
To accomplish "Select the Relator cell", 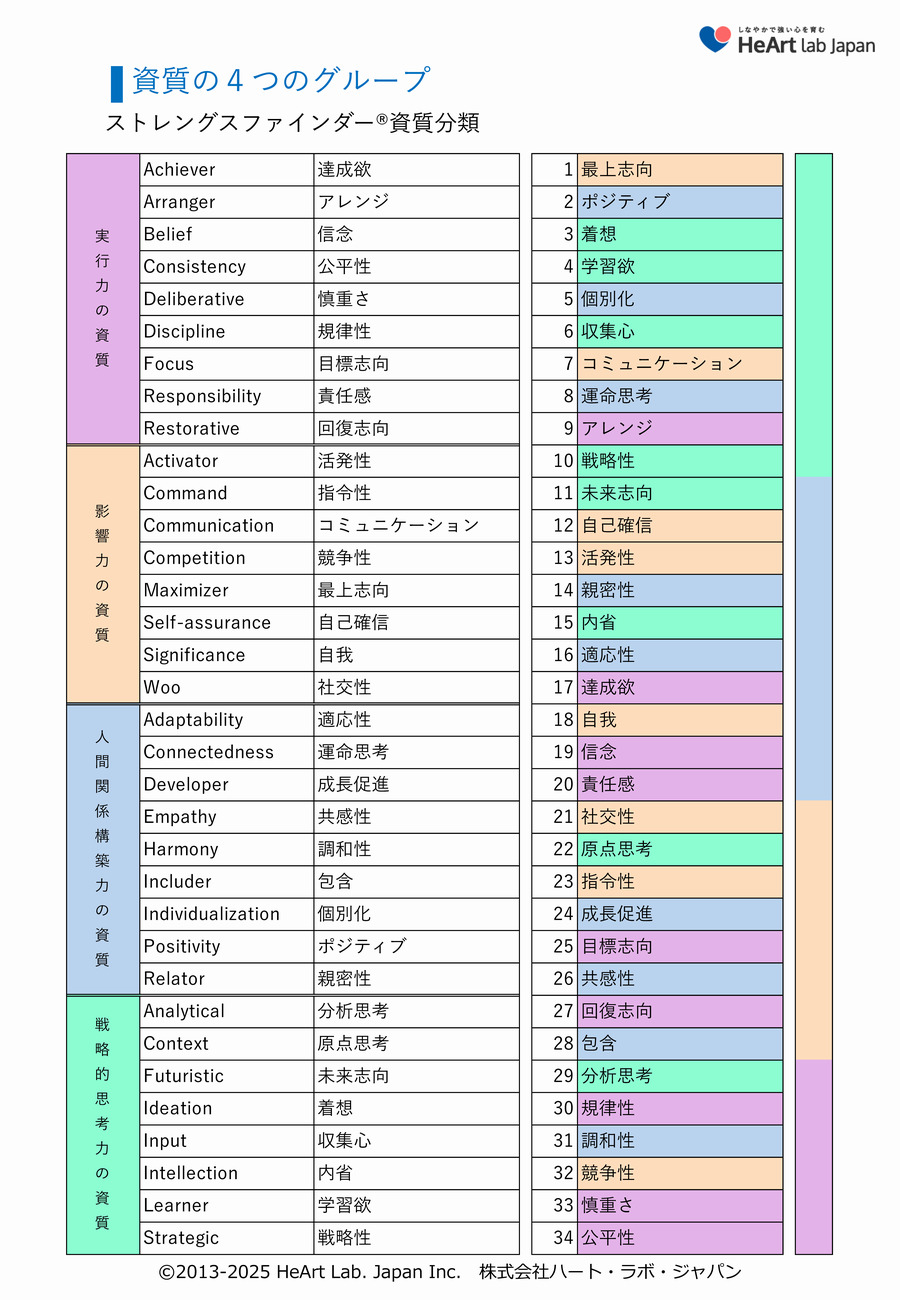I will [x=227, y=978].
